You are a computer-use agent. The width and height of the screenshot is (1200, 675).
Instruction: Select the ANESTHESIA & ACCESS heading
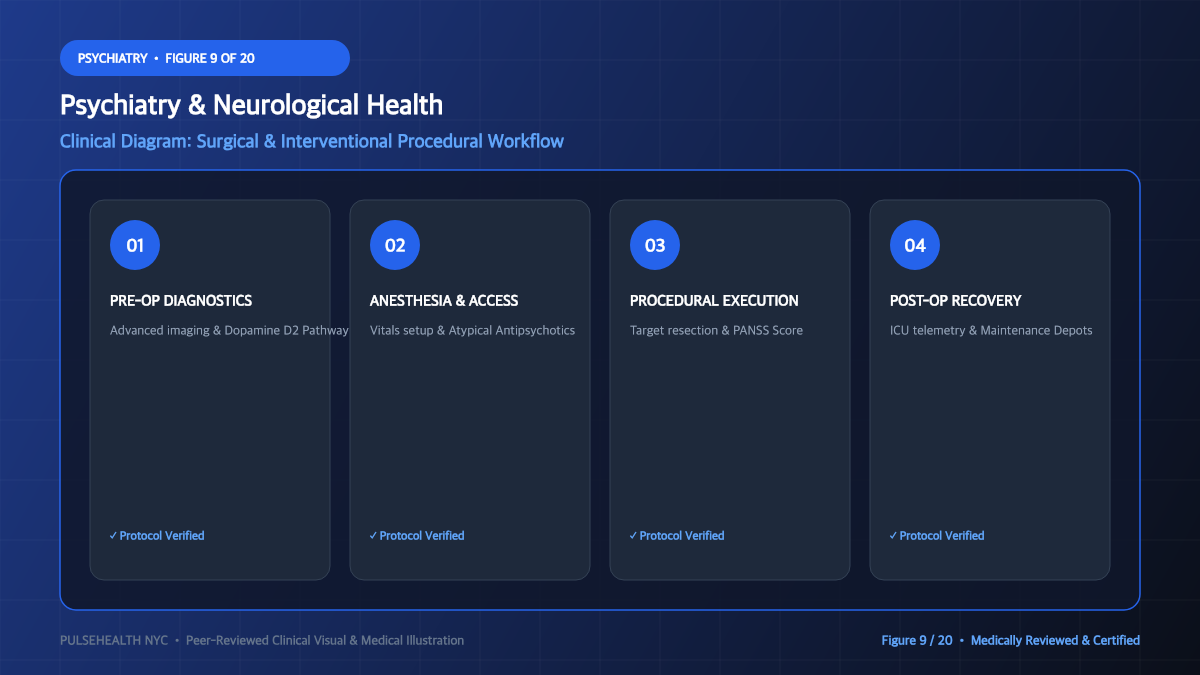point(444,300)
